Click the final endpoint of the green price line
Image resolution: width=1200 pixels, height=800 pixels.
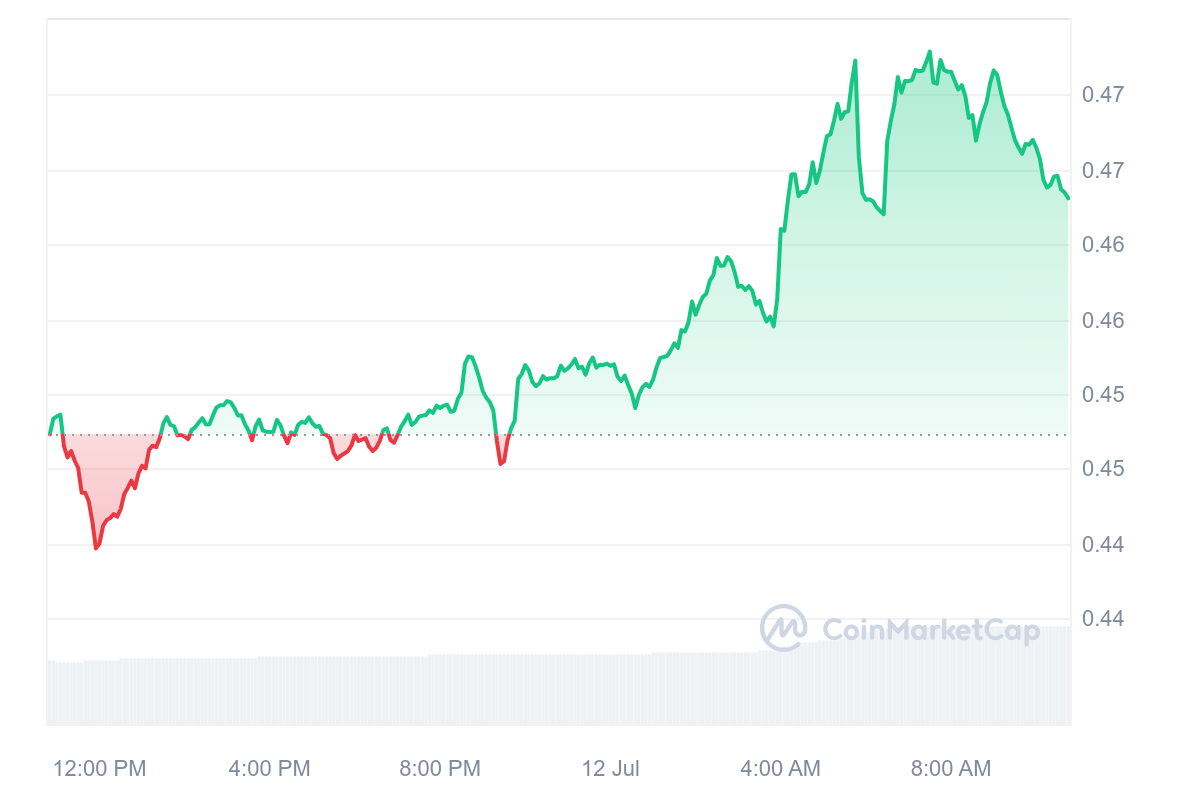click(x=1068, y=198)
